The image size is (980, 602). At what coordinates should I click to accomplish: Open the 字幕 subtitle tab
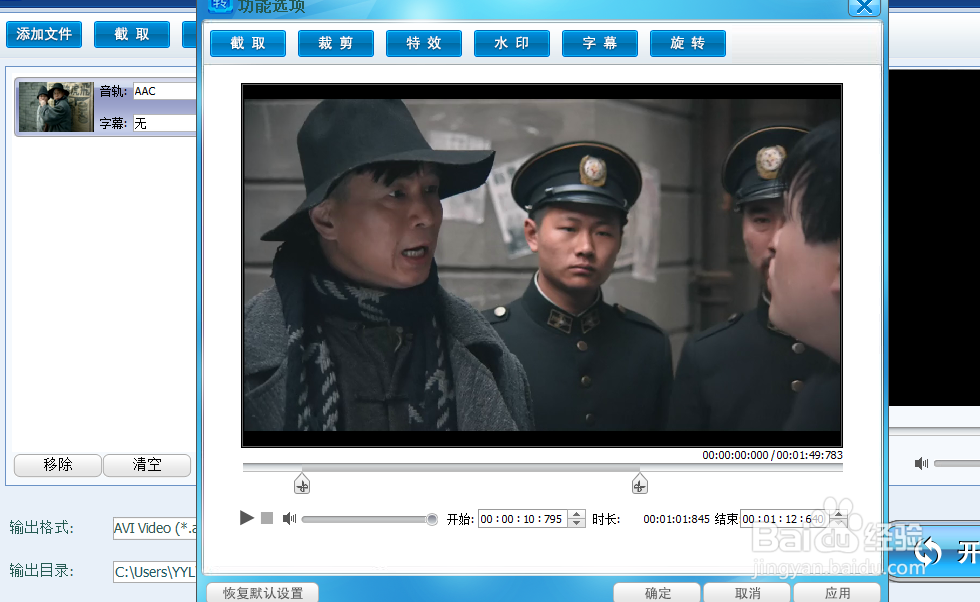pyautogui.click(x=600, y=43)
